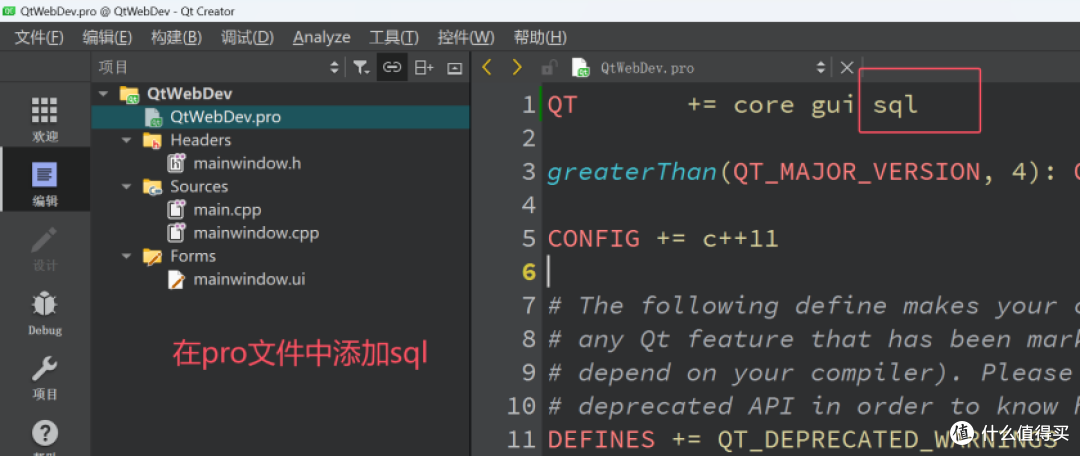The image size is (1080, 456).
Task: Switch to Debug mode
Action: (45, 311)
